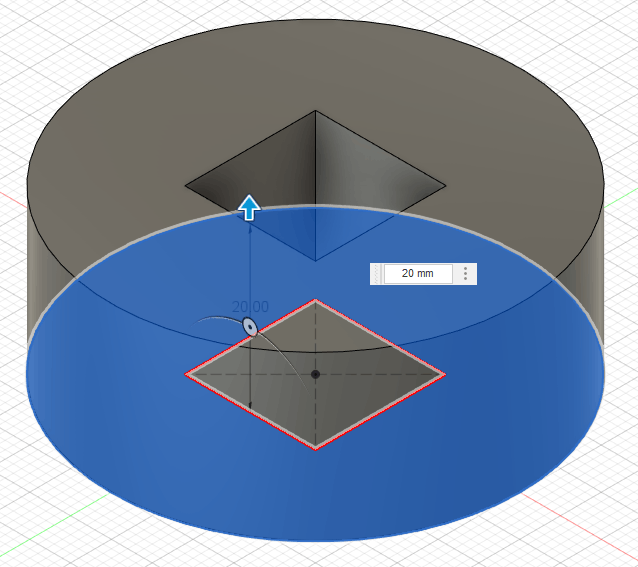
Task: Click the sketch center point of the square
Action: point(315,374)
